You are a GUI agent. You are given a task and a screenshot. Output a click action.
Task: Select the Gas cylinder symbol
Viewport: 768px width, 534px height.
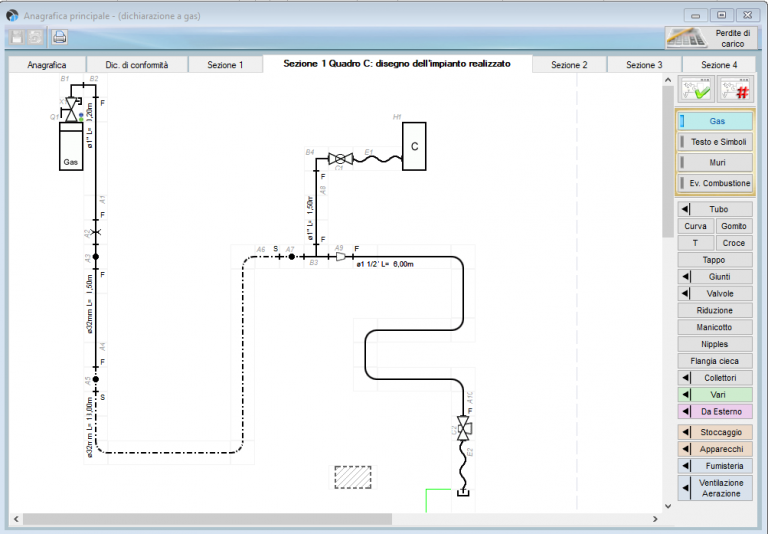click(71, 146)
